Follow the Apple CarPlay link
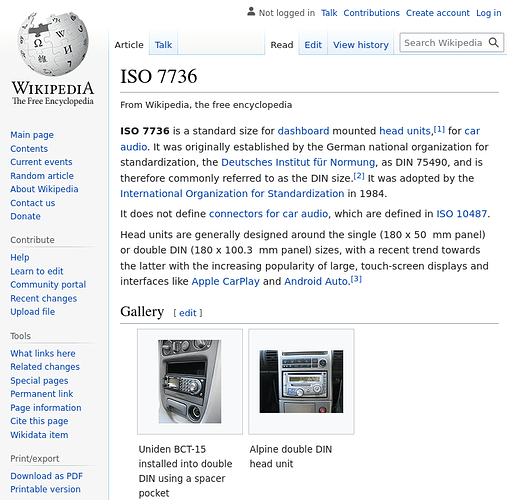Screen dimensions: 507x500 225,282
